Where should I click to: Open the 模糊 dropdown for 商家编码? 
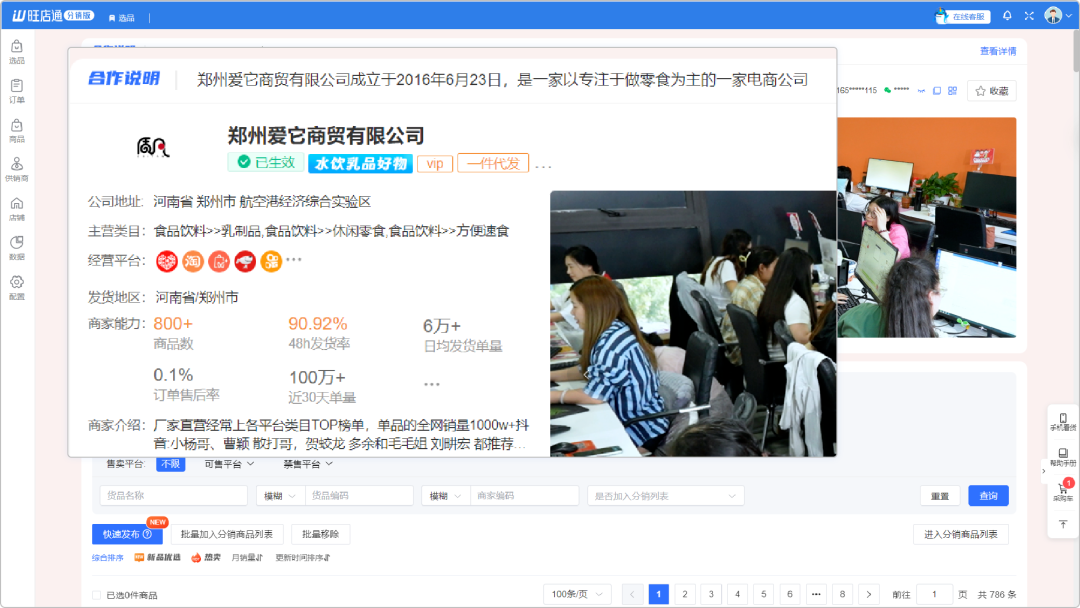[446, 496]
